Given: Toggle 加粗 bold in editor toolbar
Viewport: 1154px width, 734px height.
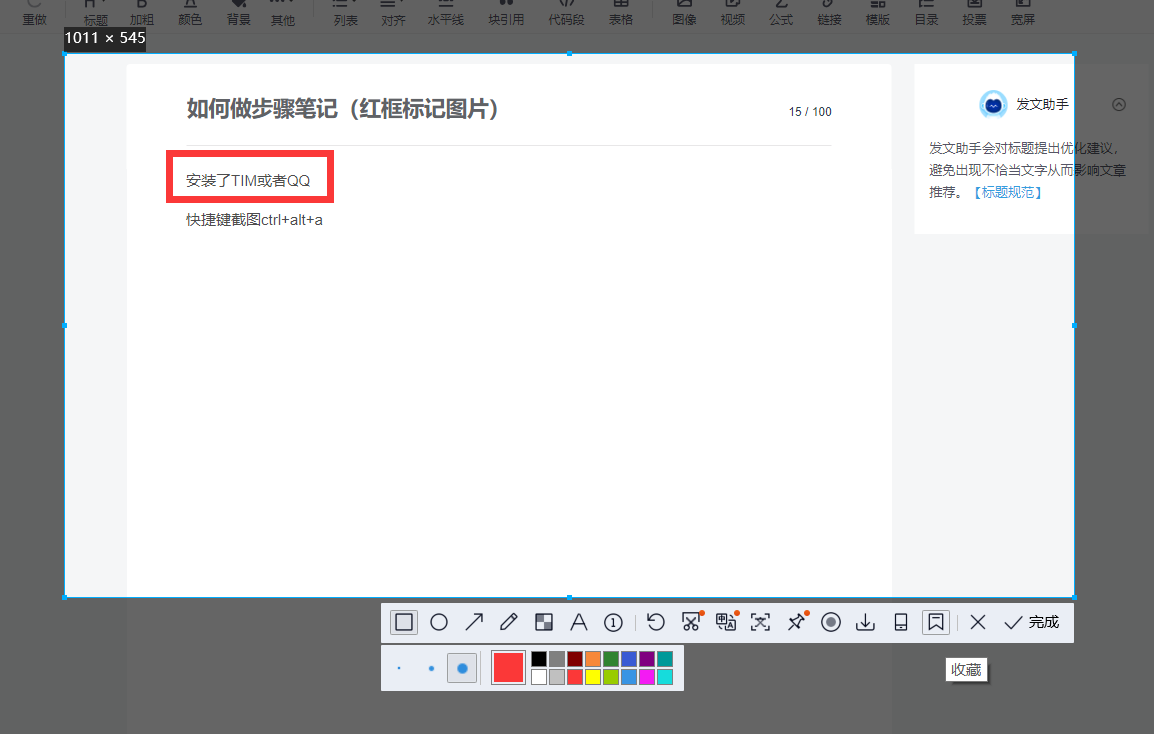Looking at the screenshot, I should tap(142, 13).
